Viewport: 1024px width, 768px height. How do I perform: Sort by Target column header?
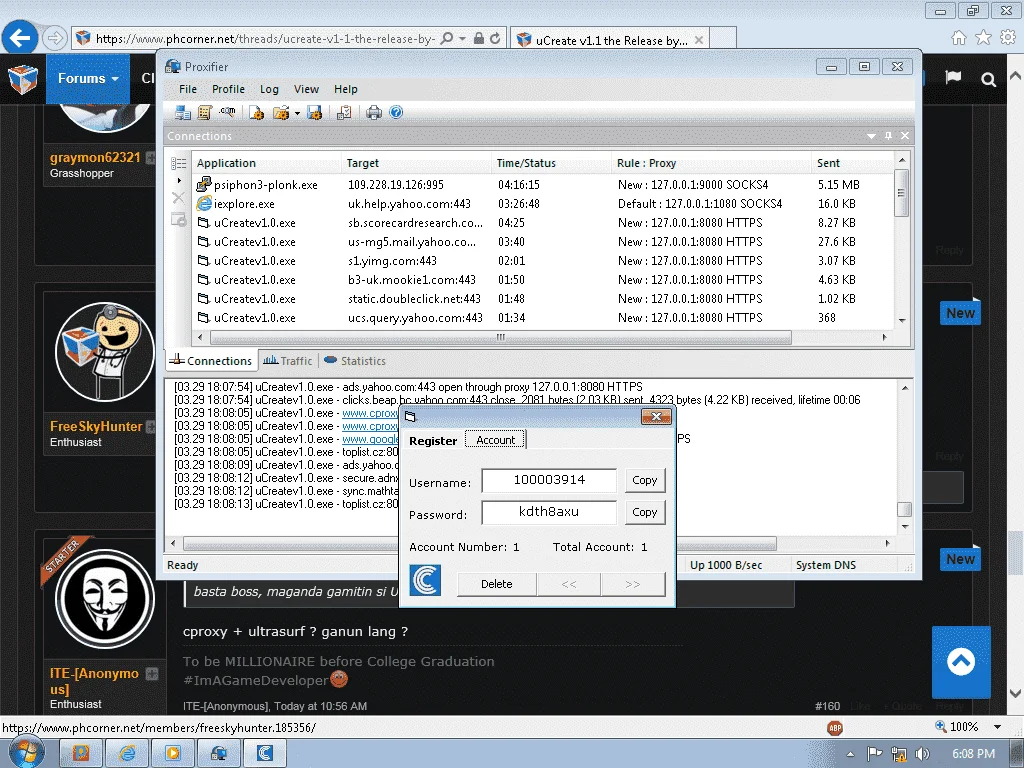416,163
